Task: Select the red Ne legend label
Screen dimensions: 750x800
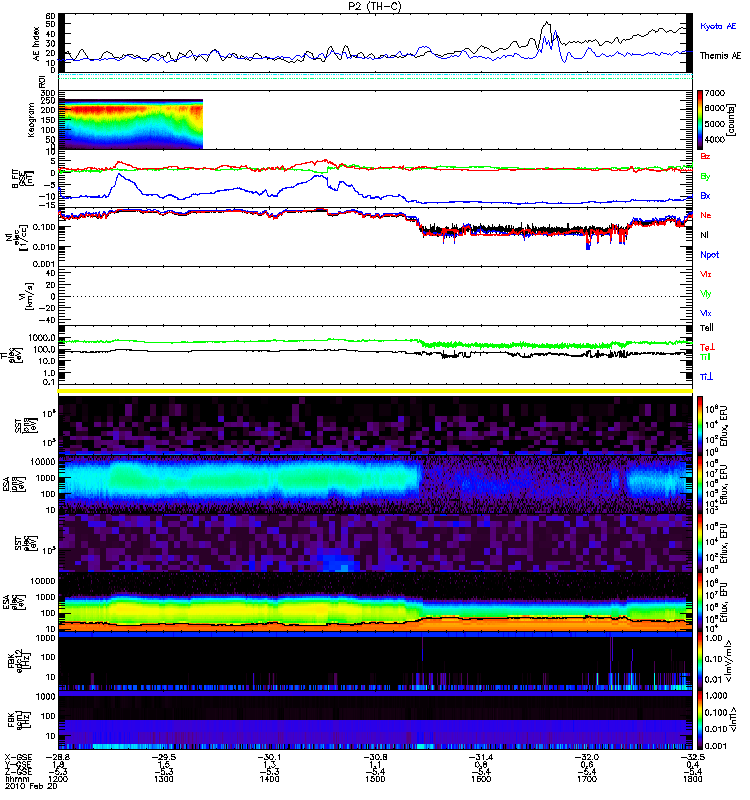Action: pyautogui.click(x=706, y=215)
